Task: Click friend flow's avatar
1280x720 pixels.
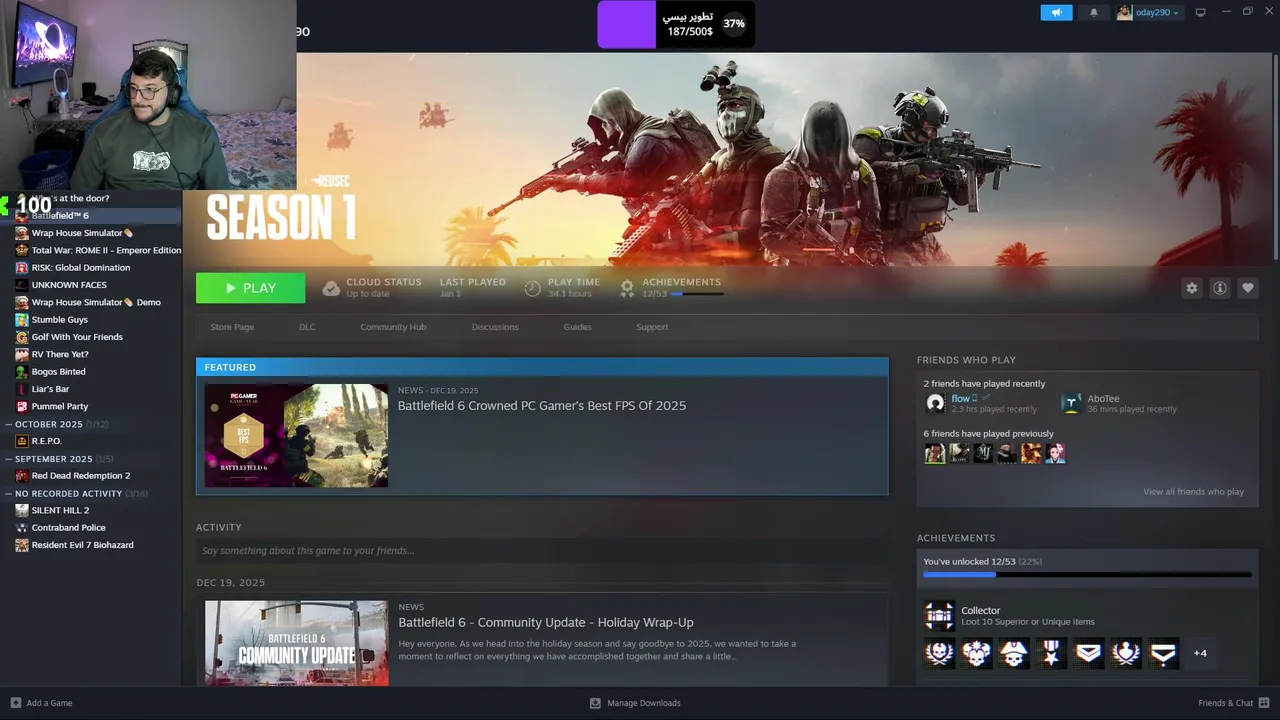Action: coord(935,403)
